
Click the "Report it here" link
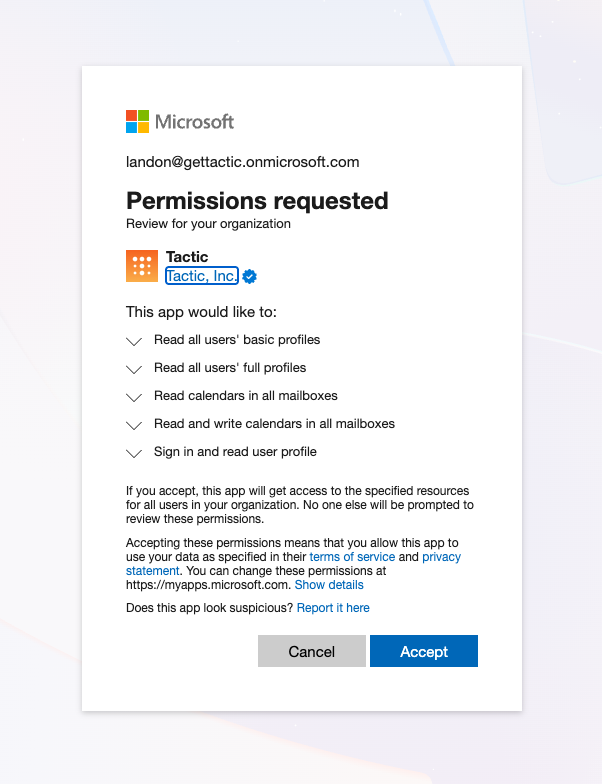[333, 608]
